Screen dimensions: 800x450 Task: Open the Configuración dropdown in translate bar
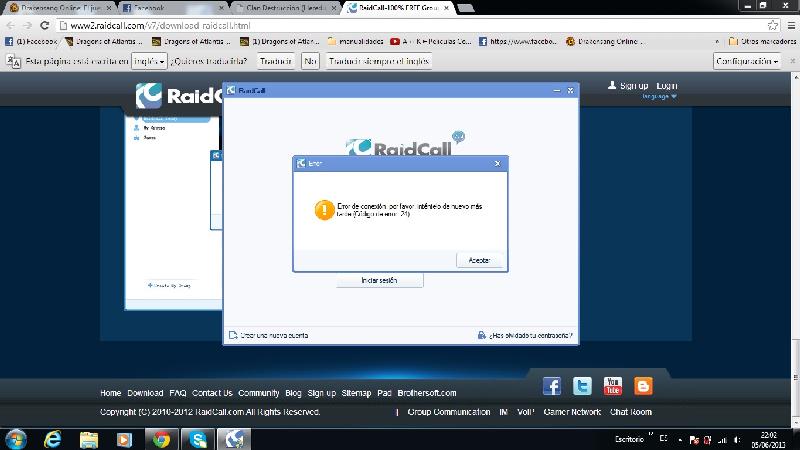747,61
